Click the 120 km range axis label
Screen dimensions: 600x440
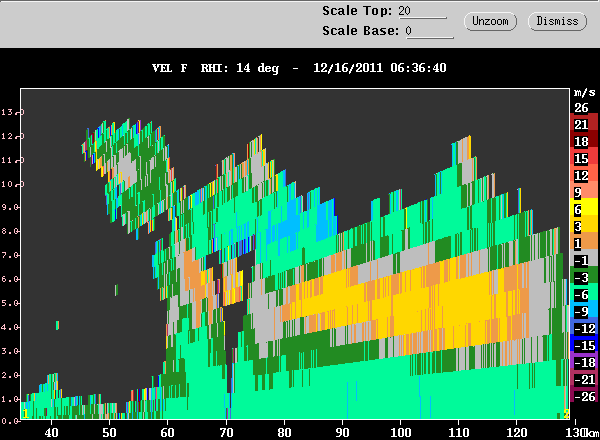click(x=517, y=432)
